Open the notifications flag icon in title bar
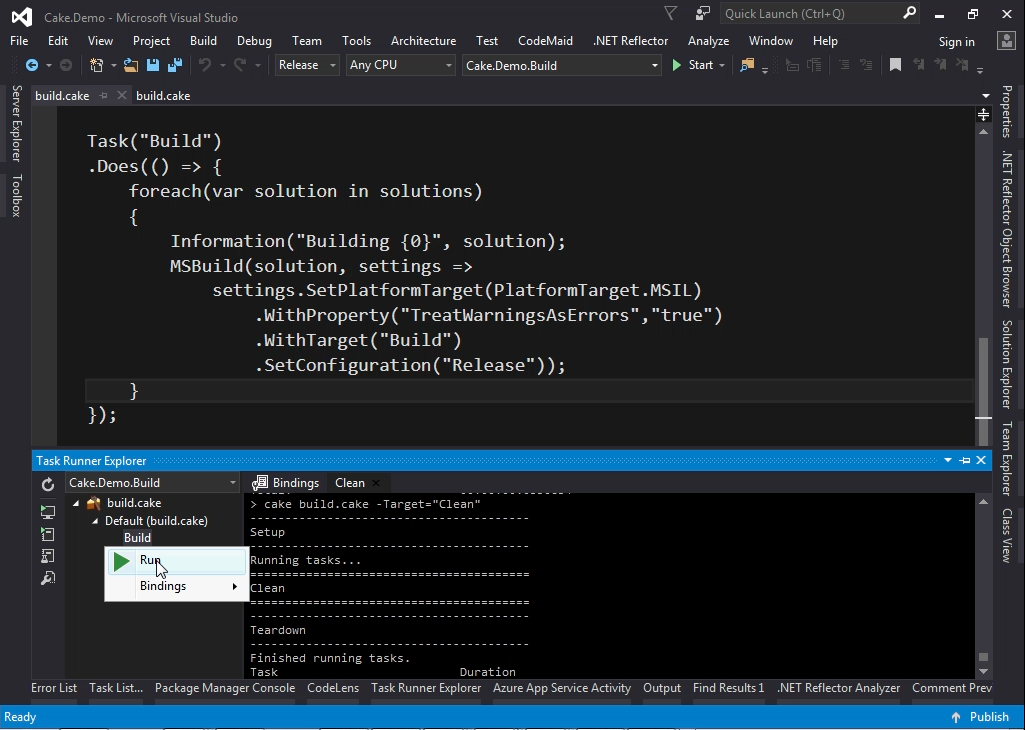Screen dimensions: 1025x730 click(x=670, y=13)
